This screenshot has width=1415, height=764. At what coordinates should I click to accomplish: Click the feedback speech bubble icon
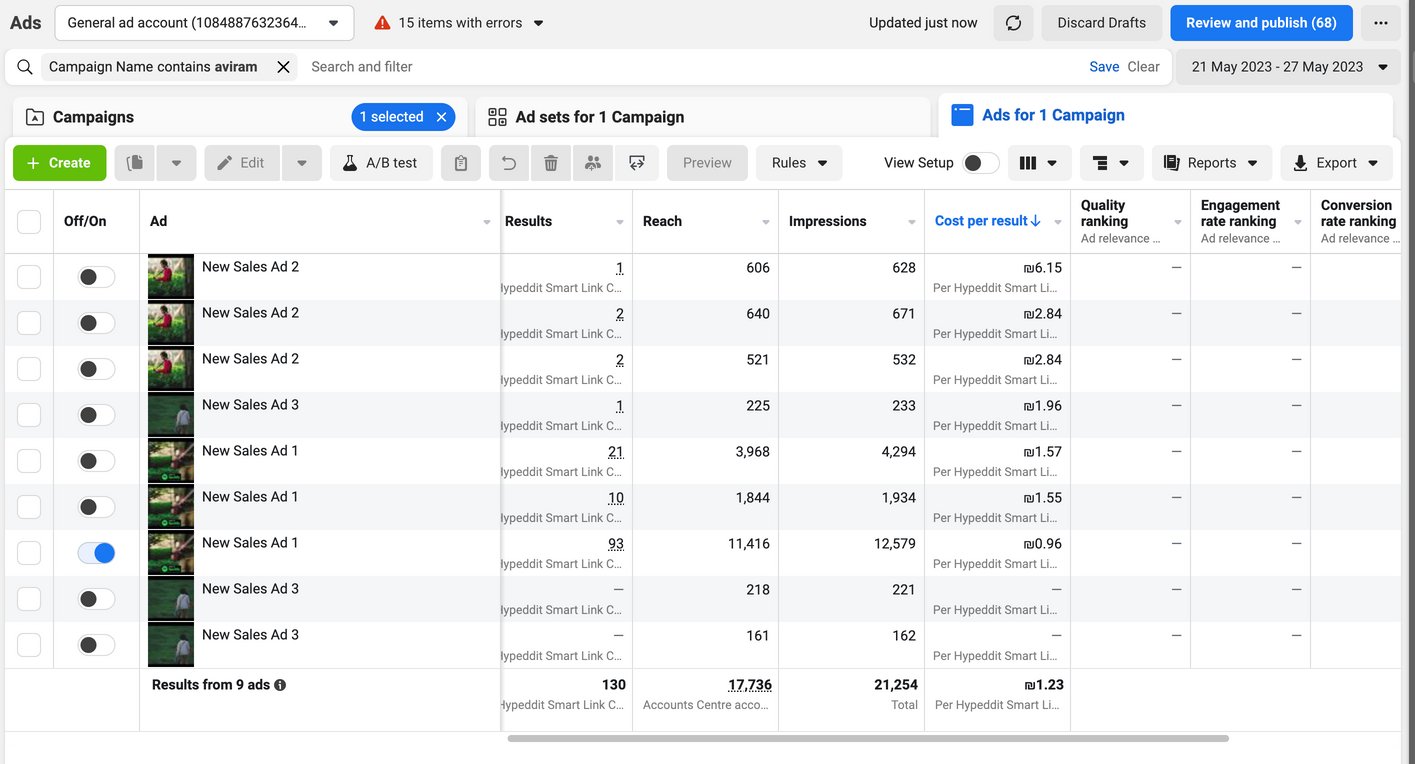[637, 163]
